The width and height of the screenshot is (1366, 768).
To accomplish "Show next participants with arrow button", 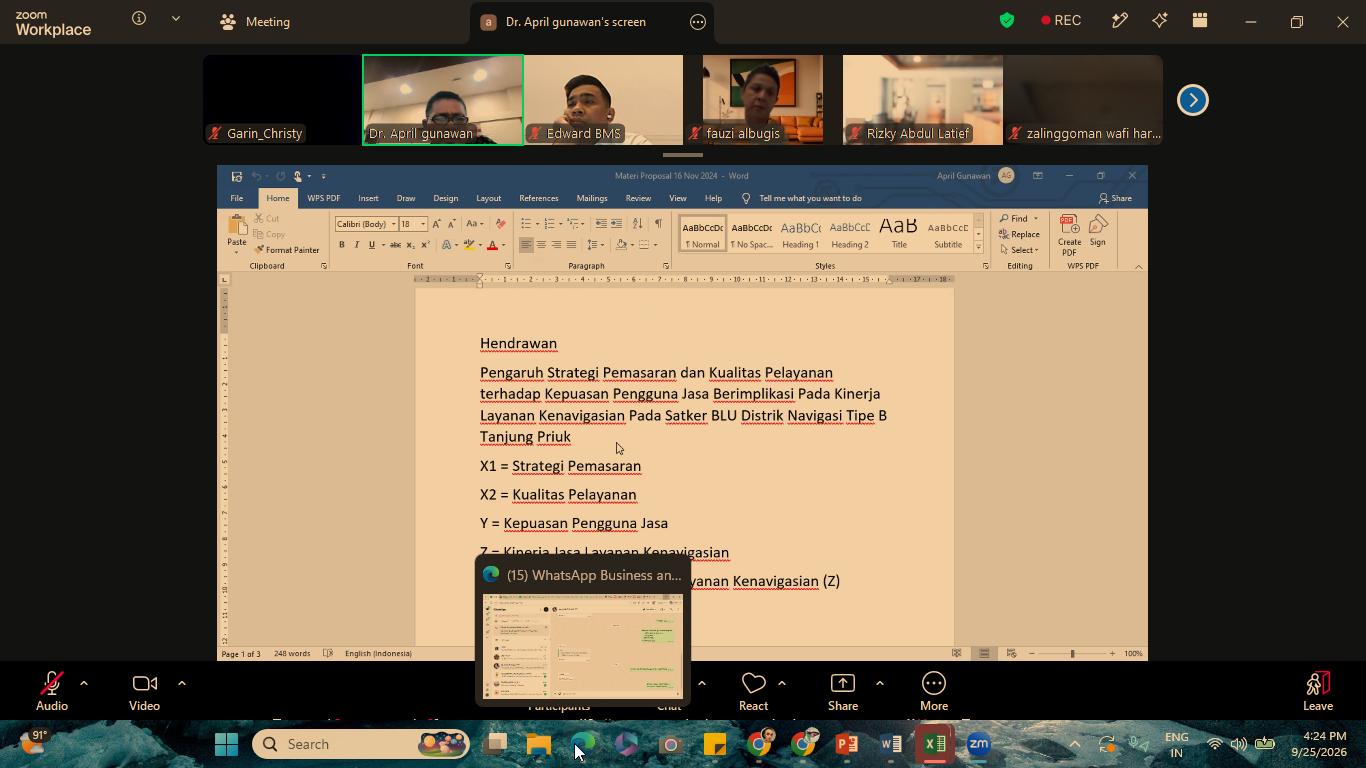I will tap(1192, 100).
